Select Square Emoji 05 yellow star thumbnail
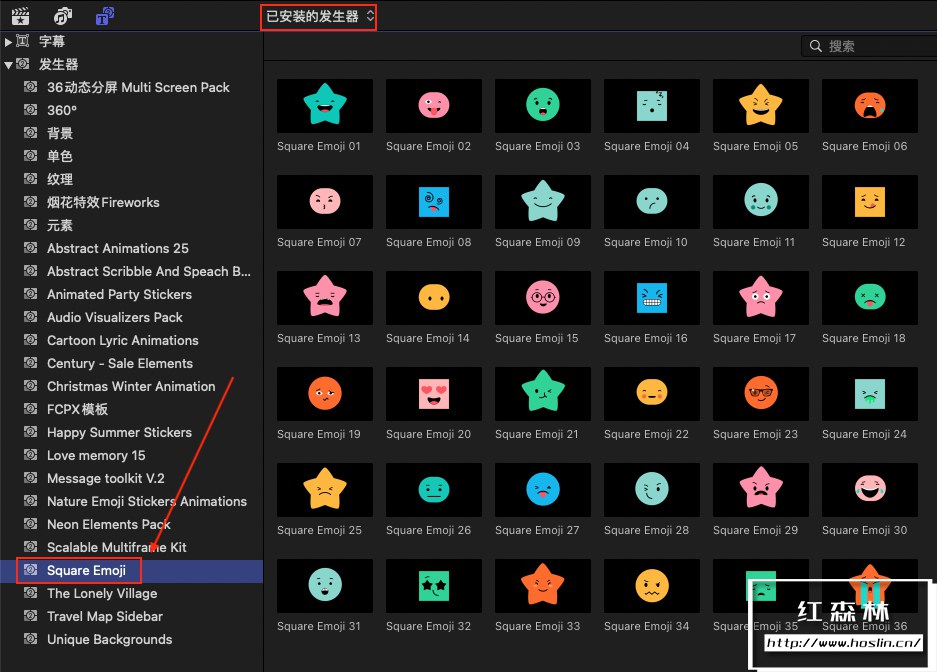 pos(761,106)
